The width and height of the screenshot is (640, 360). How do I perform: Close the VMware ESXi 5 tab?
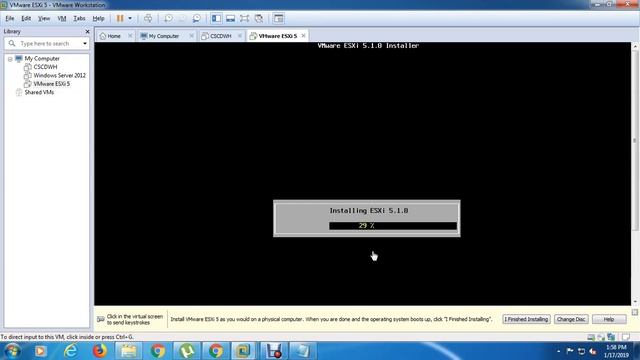click(x=303, y=36)
